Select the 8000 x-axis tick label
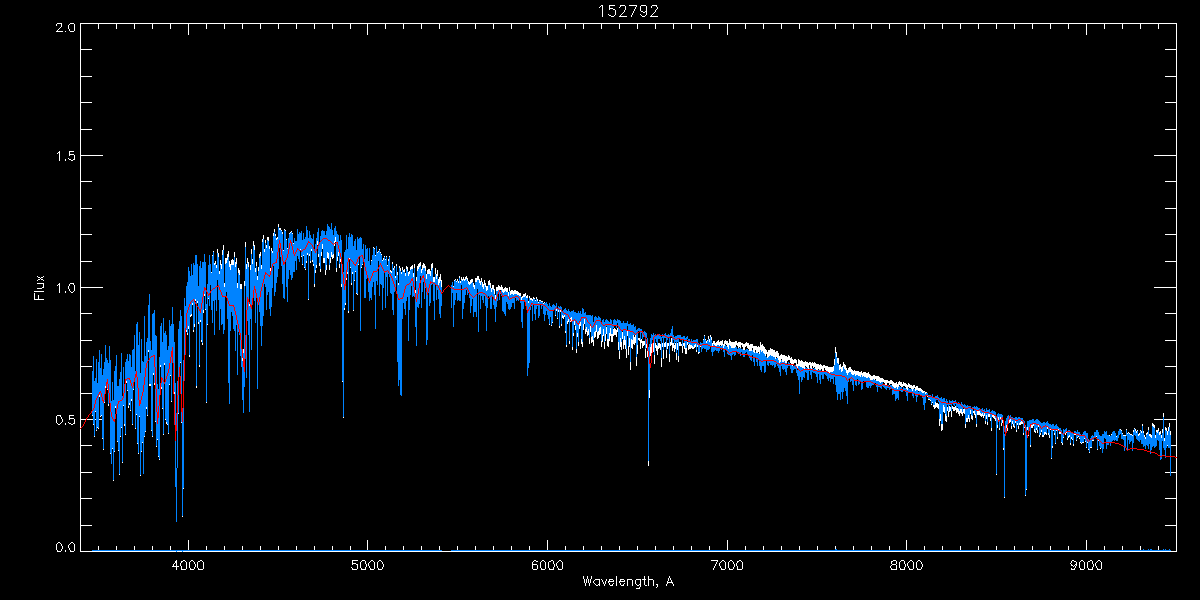Screen dimensions: 1200x600 point(907,564)
